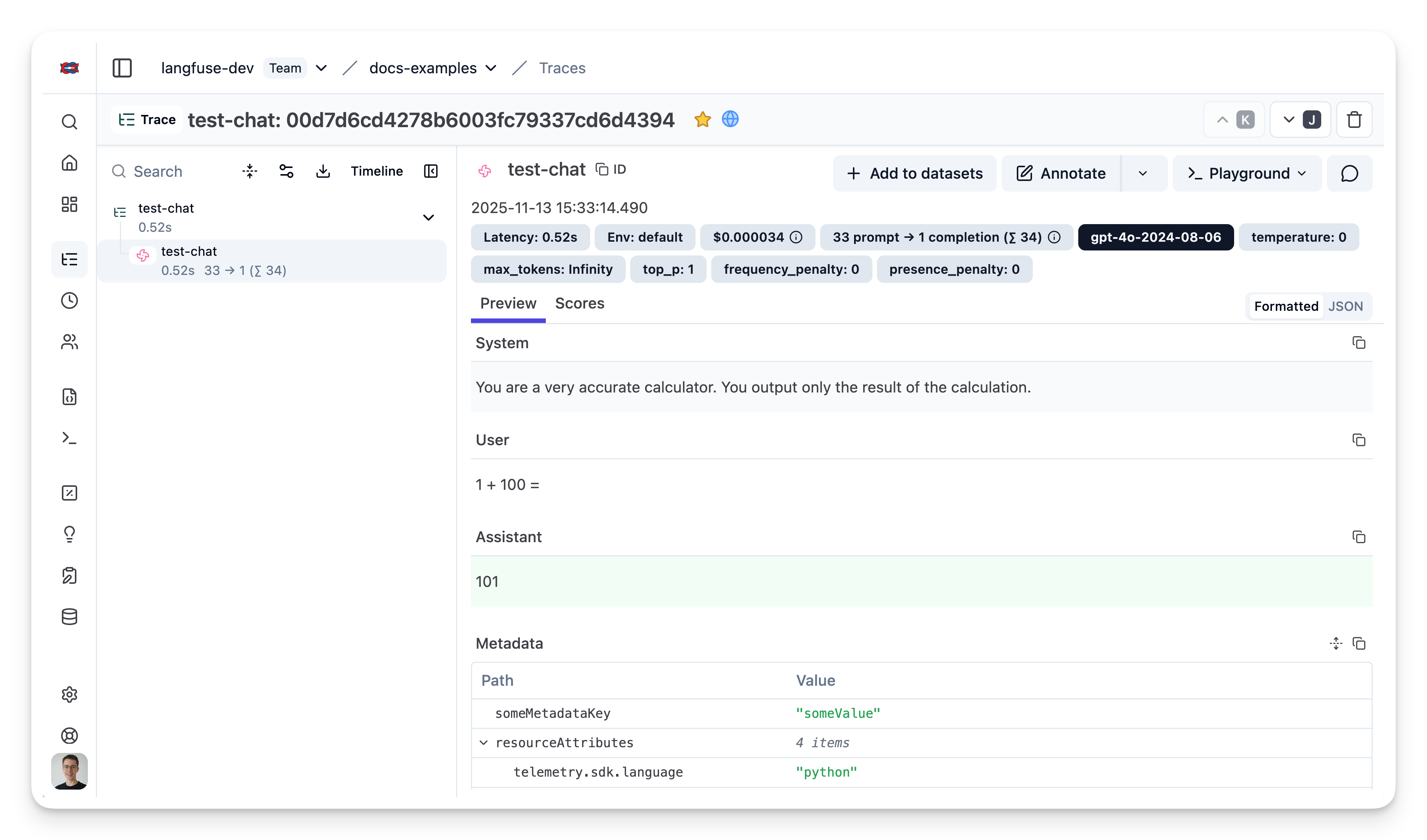Select the Timeline view option
This screenshot has height=840, width=1427.
(377, 171)
